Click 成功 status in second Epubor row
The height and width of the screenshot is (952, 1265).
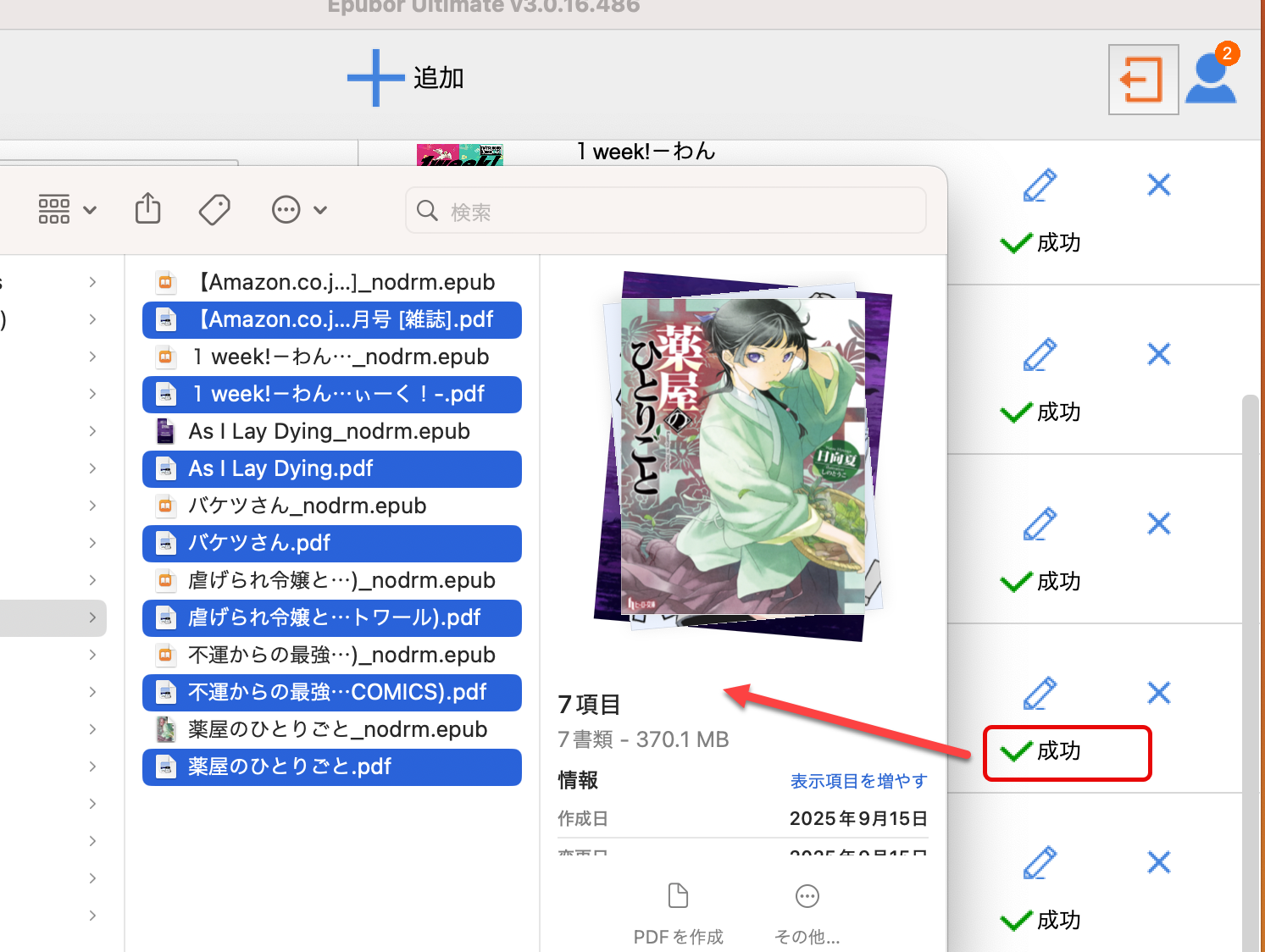[1040, 412]
